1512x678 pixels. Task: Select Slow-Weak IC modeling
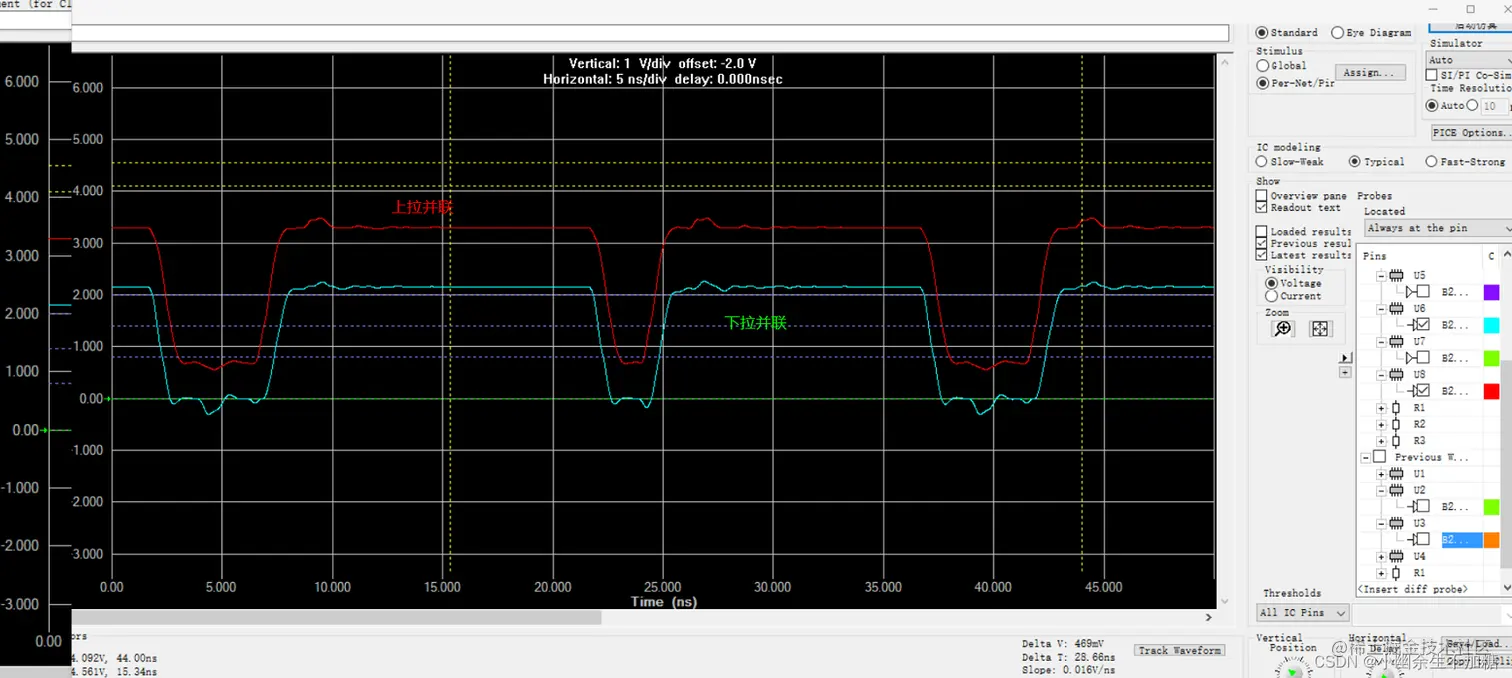(x=1262, y=161)
